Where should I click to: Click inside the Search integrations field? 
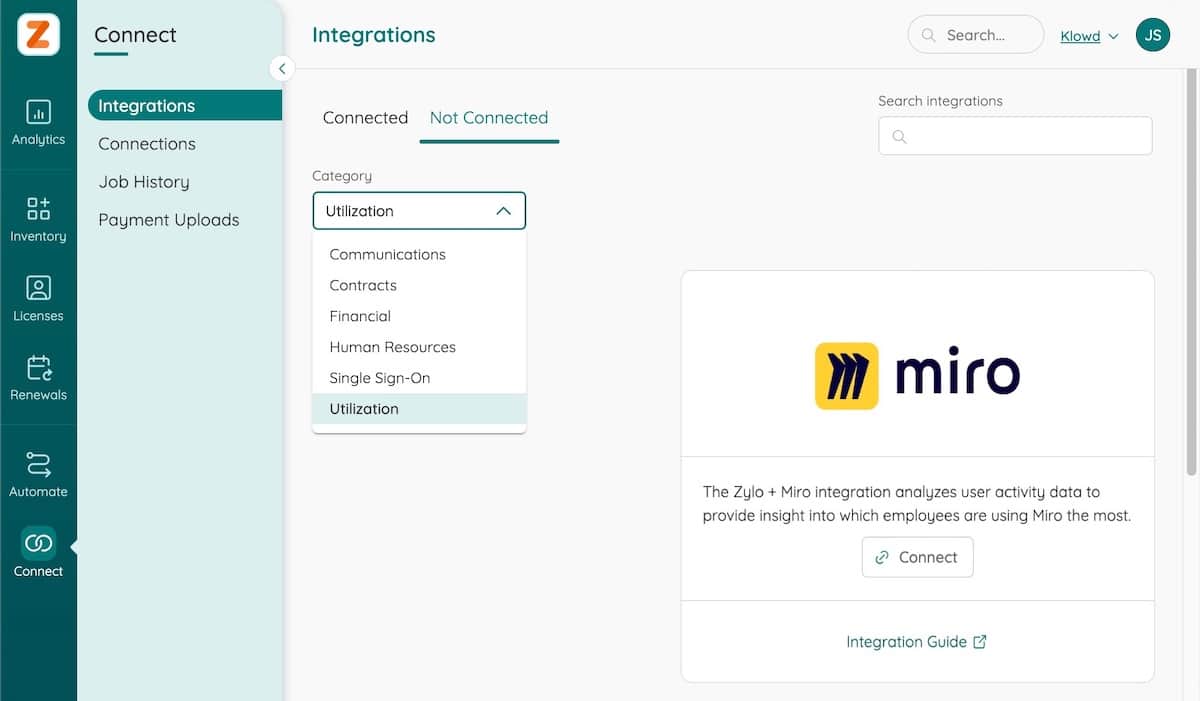[x=1014, y=135]
